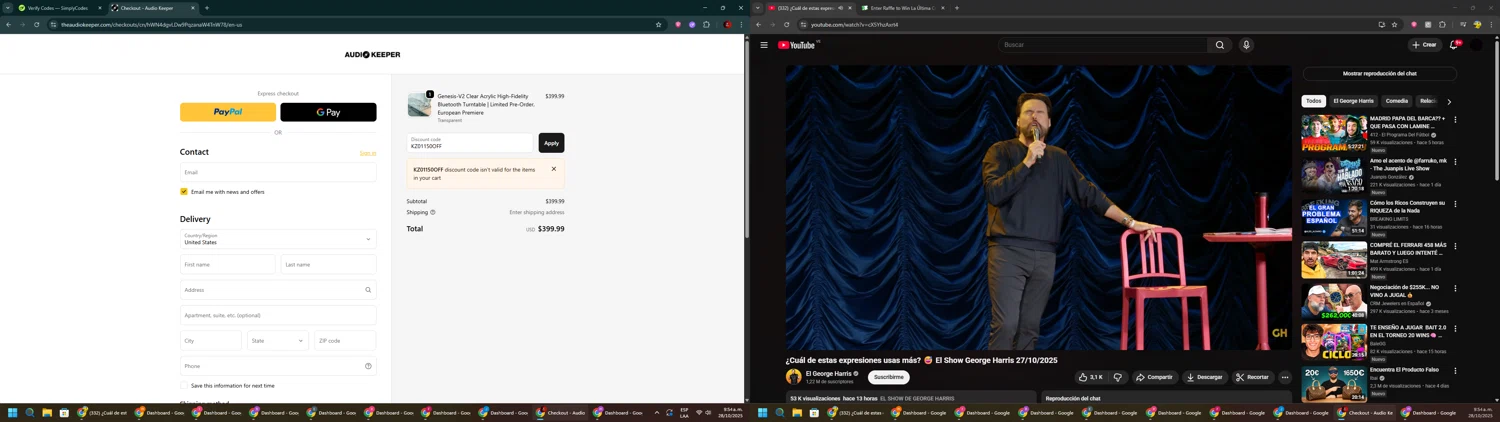Select the El George Harris filter chip
The height and width of the screenshot is (422, 1500).
point(1353,101)
